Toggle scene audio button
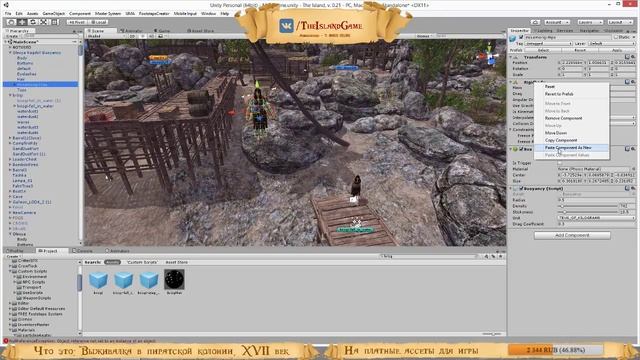 coord(151,36)
